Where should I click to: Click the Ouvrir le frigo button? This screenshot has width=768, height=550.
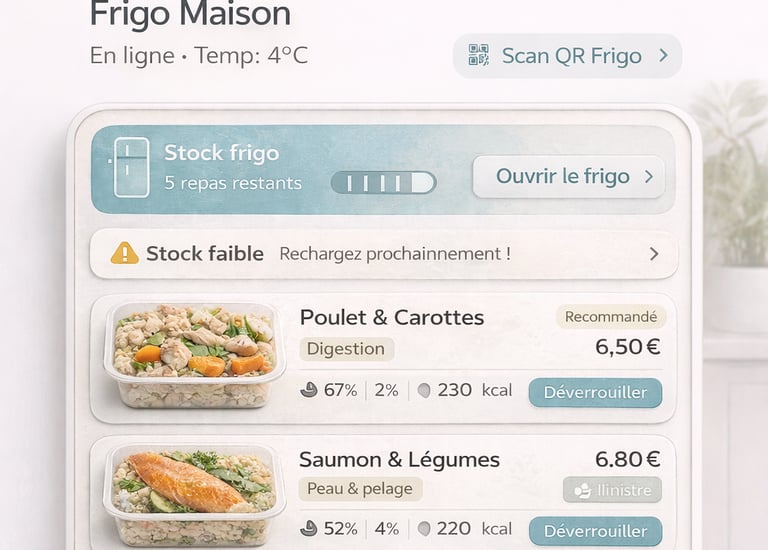click(x=569, y=176)
